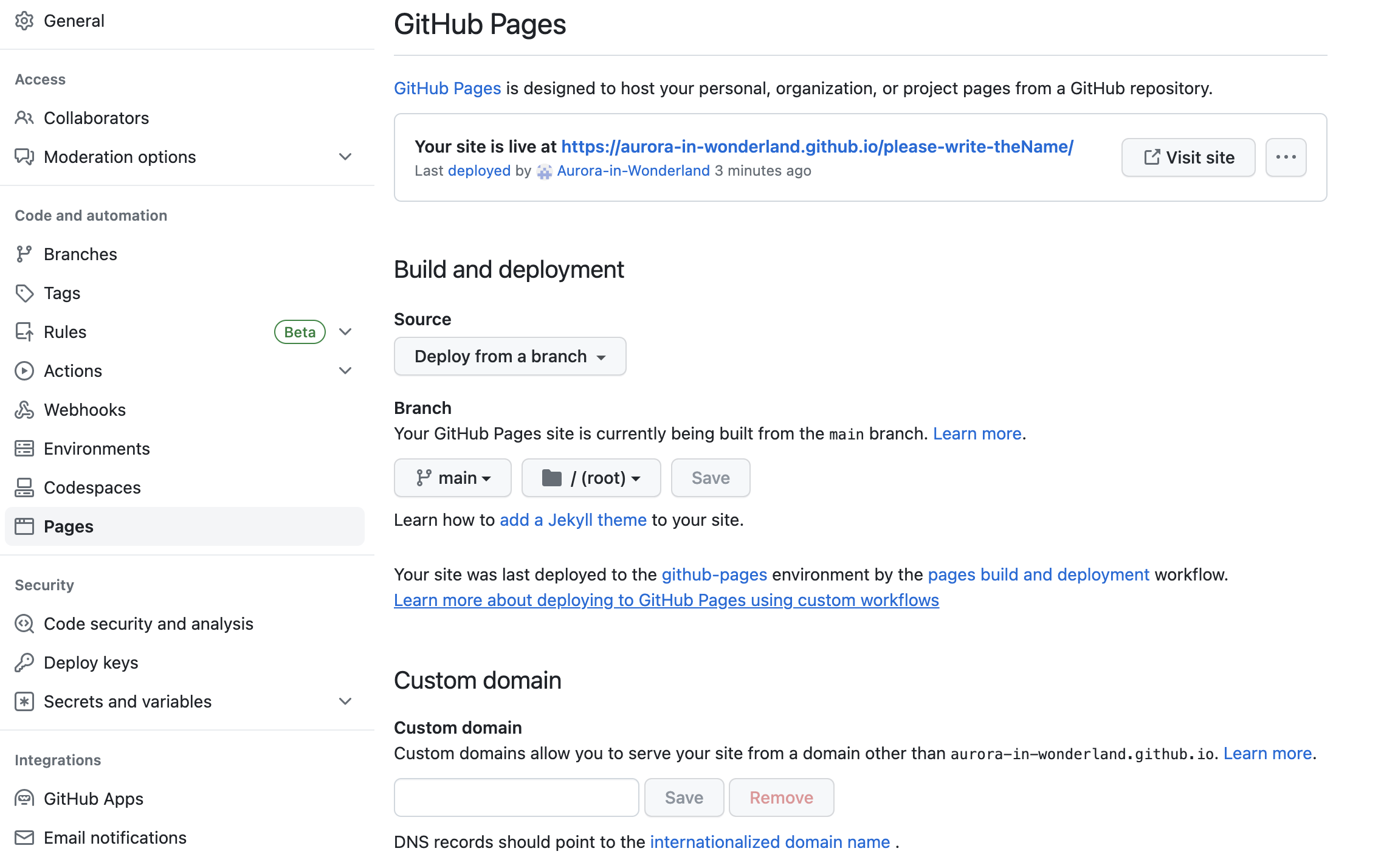The image size is (1381, 868).
Task: Click the Webhooks icon in sidebar
Action: coord(24,410)
